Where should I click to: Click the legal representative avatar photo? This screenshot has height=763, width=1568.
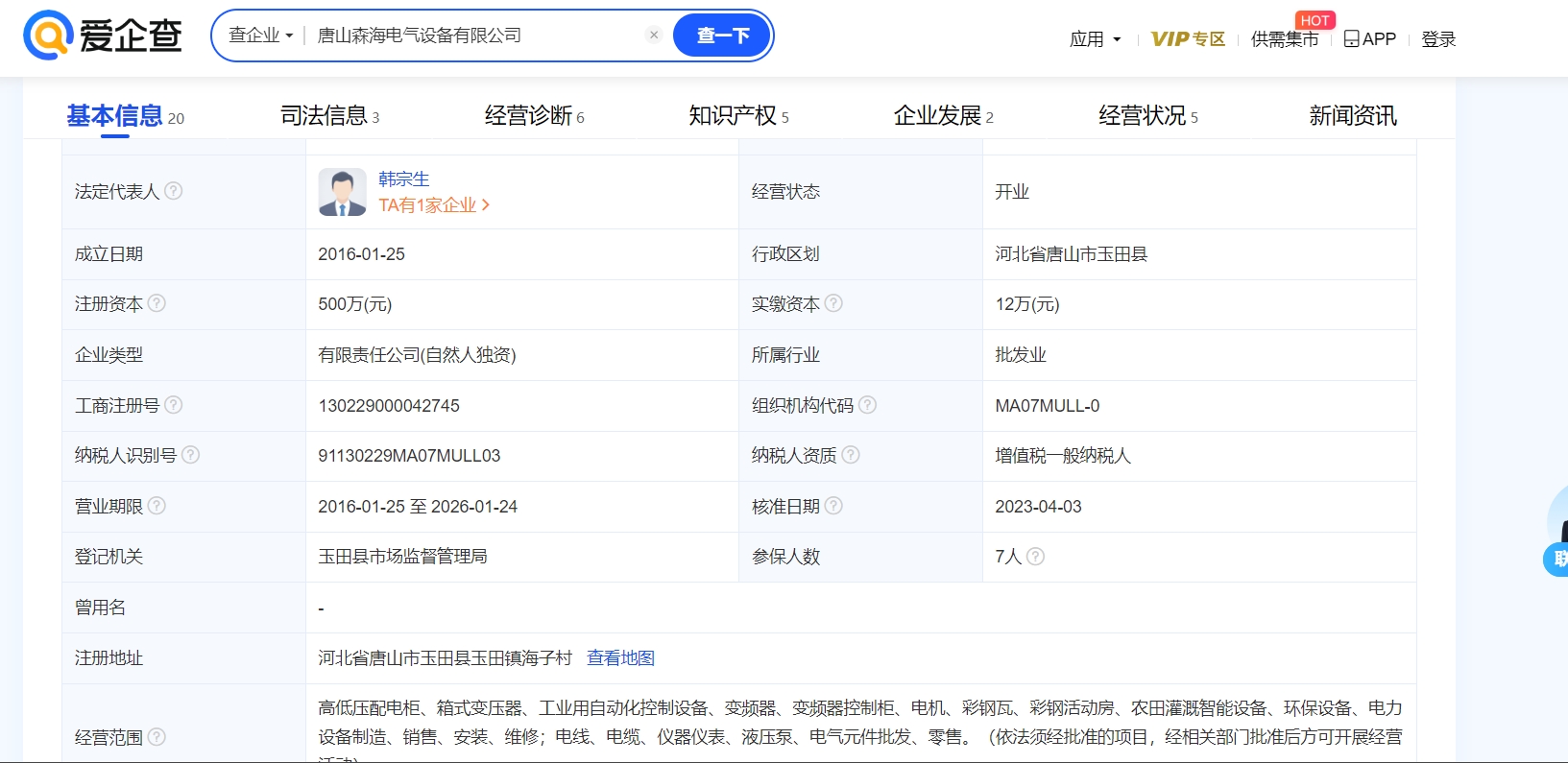click(342, 192)
